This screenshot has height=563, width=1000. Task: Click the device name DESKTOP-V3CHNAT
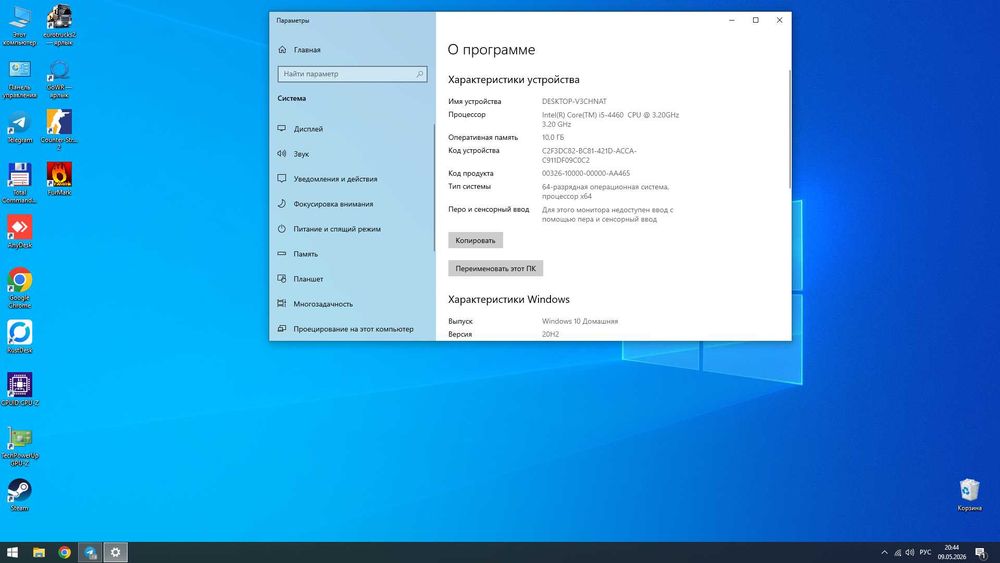pos(574,101)
